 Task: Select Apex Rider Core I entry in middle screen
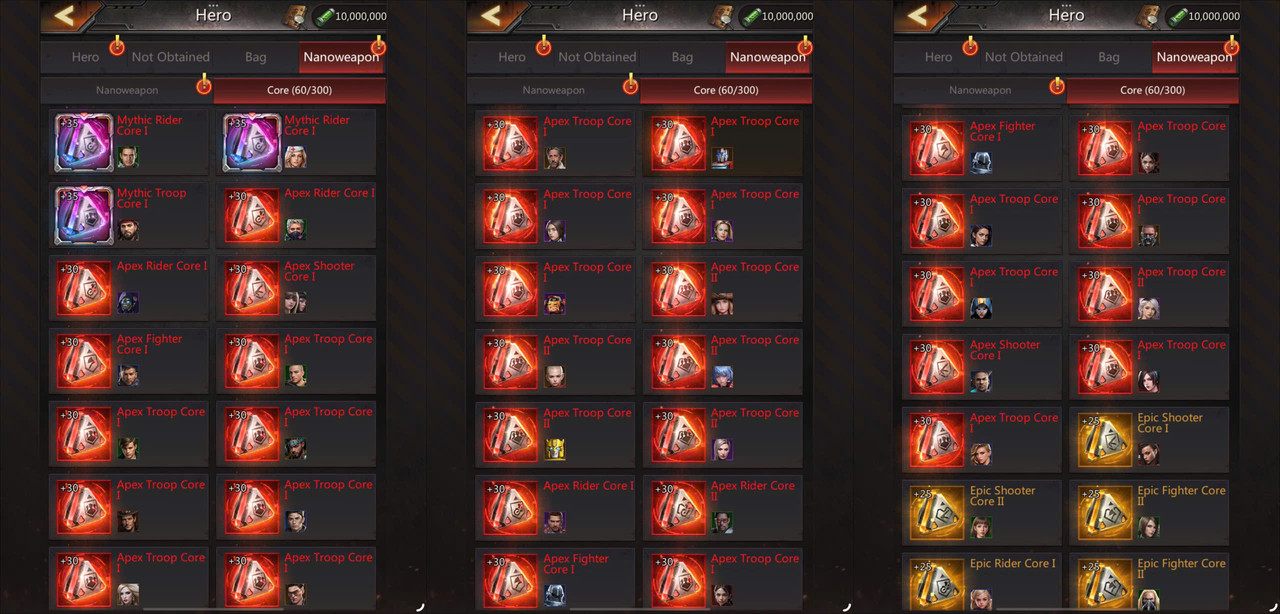click(555, 507)
